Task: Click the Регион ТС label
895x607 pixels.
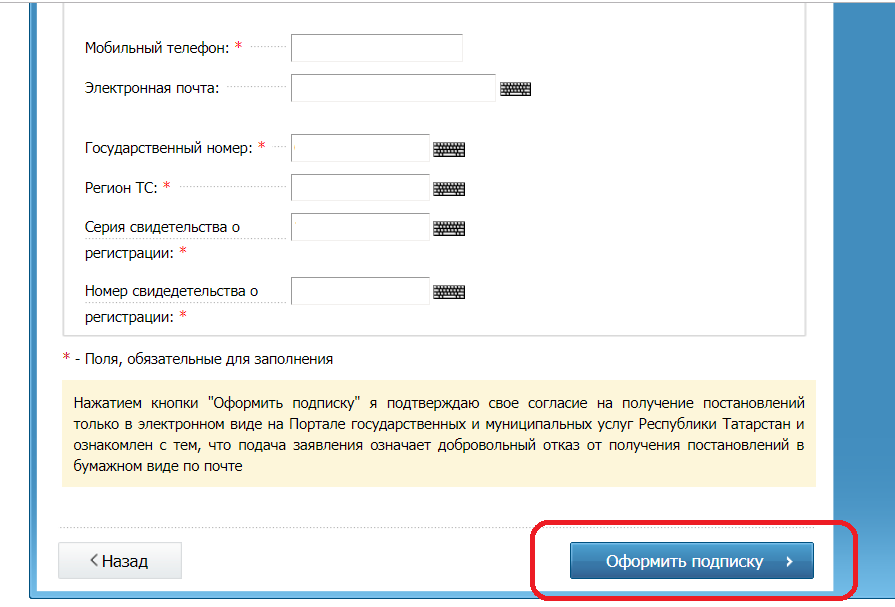Action: (122, 187)
